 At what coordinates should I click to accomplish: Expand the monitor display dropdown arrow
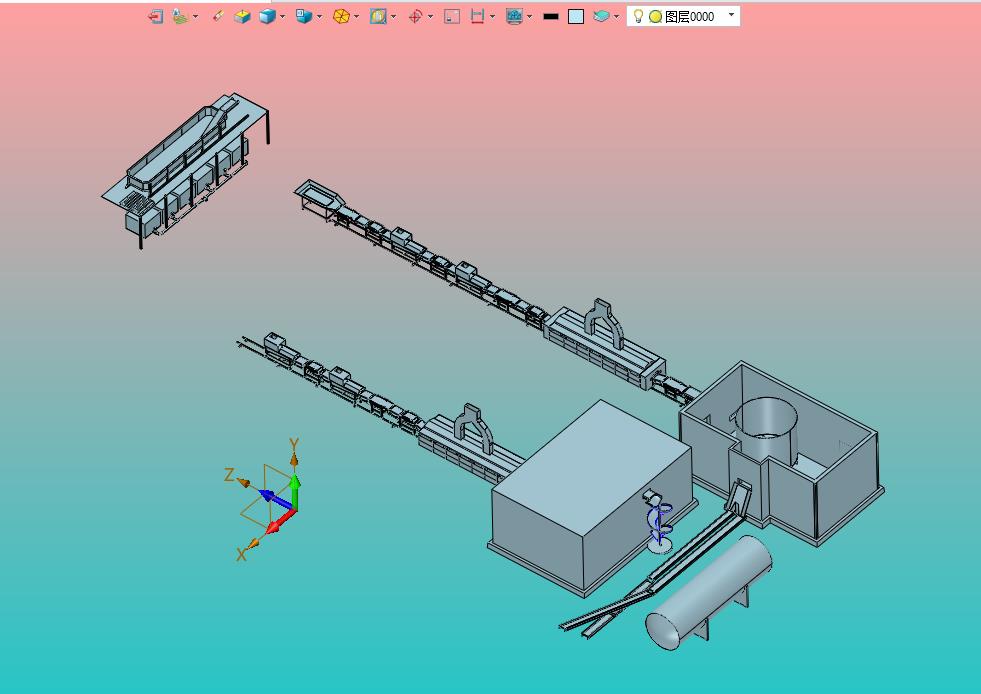click(530, 17)
